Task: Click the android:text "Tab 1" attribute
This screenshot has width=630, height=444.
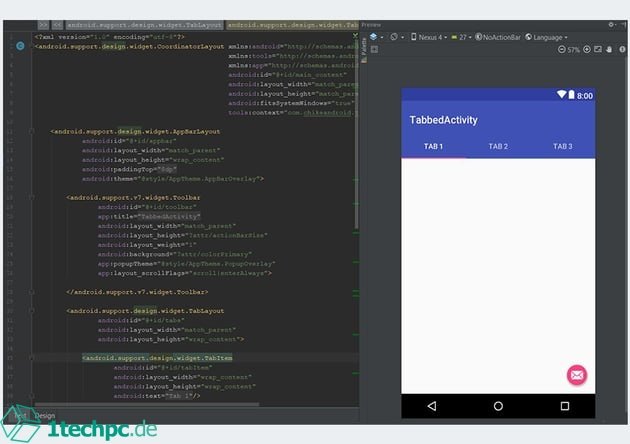Action: click(x=157, y=396)
